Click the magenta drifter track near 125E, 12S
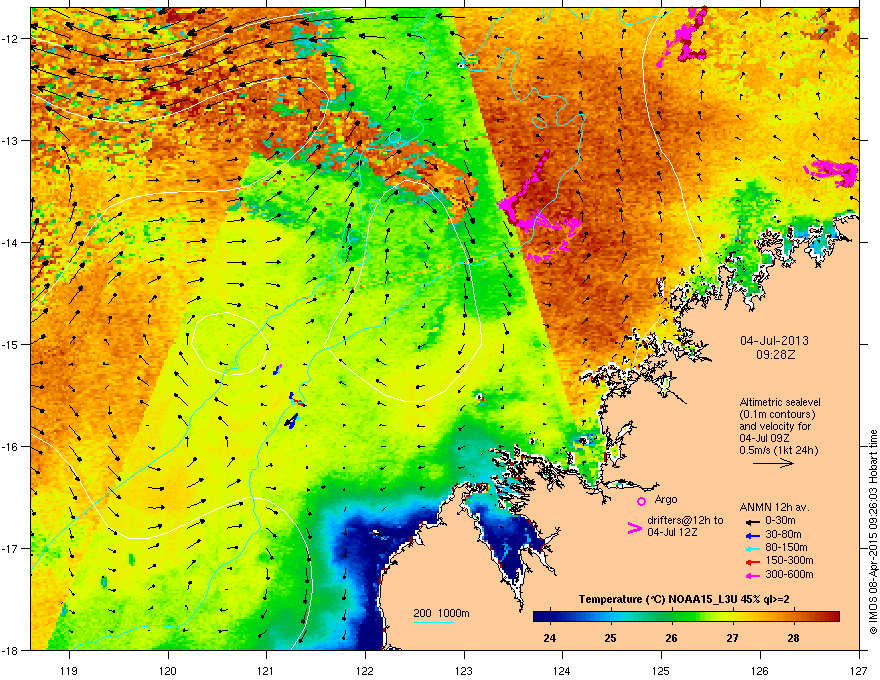 684,39
